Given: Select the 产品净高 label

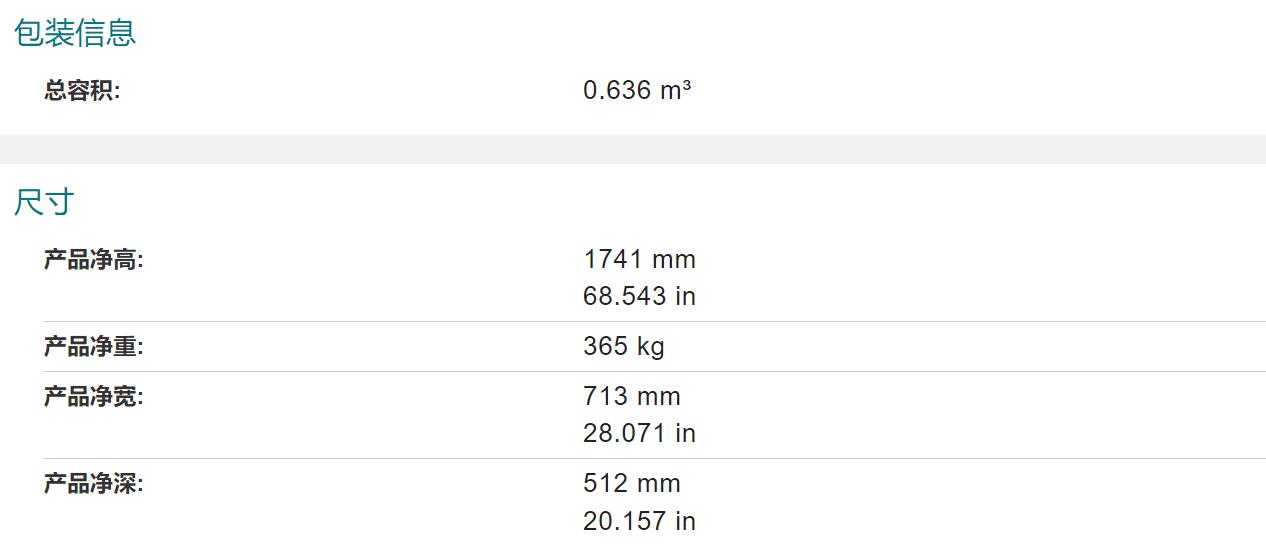Looking at the screenshot, I should tap(94, 260).
